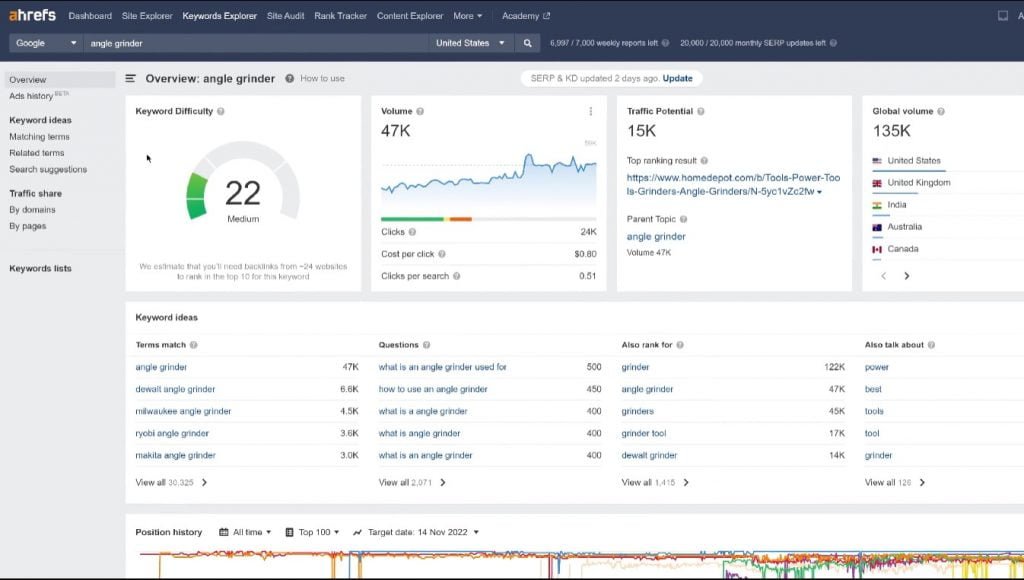Click help icon beside Cost per click
Image resolution: width=1024 pixels, height=580 pixels.
[441, 254]
